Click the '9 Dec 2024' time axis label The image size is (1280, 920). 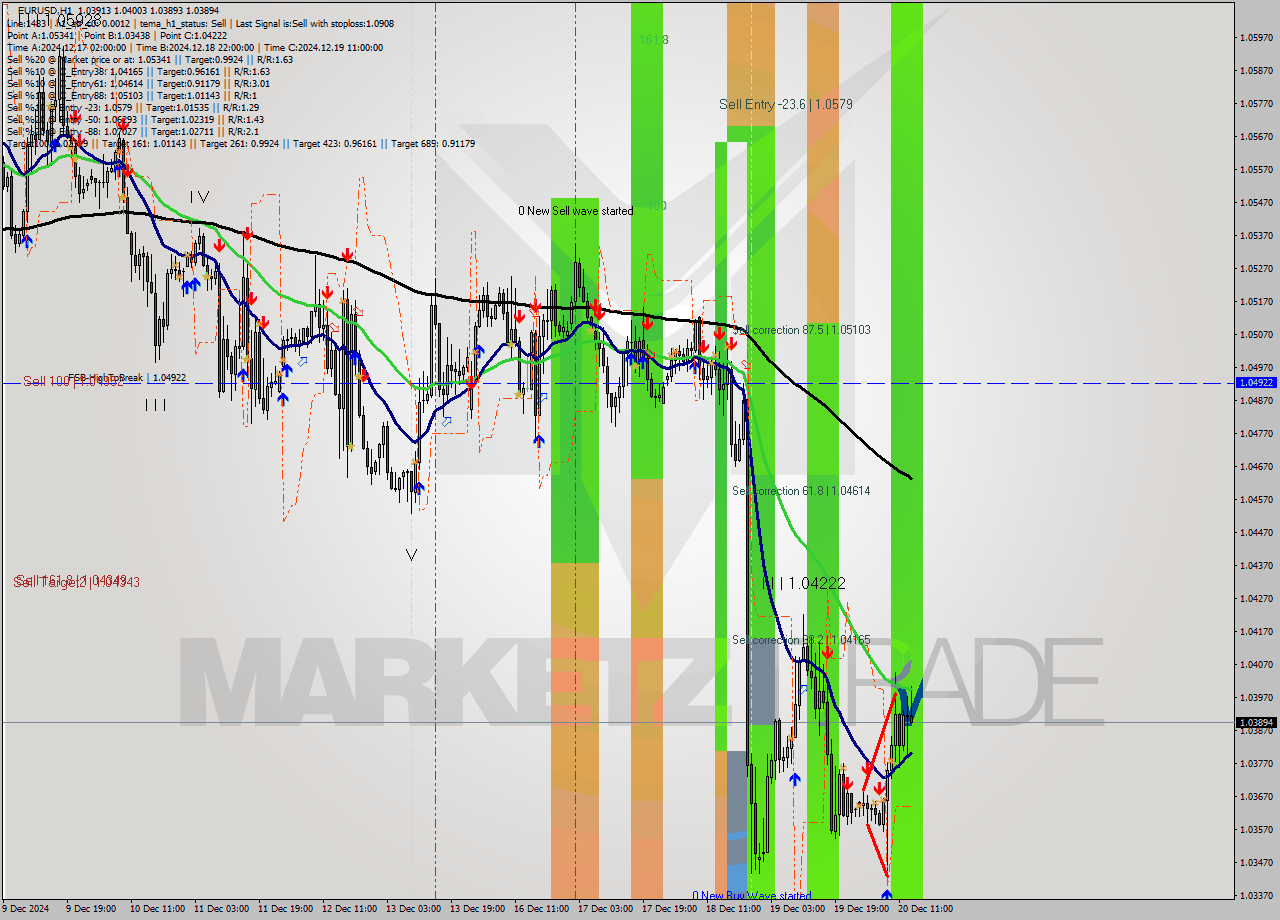pyautogui.click(x=26, y=909)
